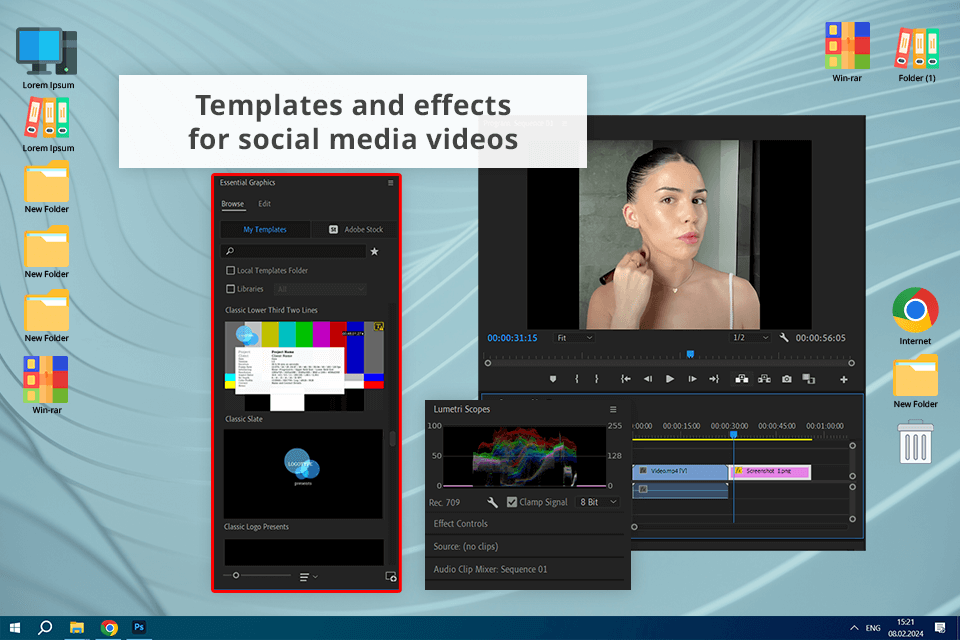Open Program monitor settings wrench
Image resolution: width=960 pixels, height=640 pixels.
pyautogui.click(x=784, y=337)
